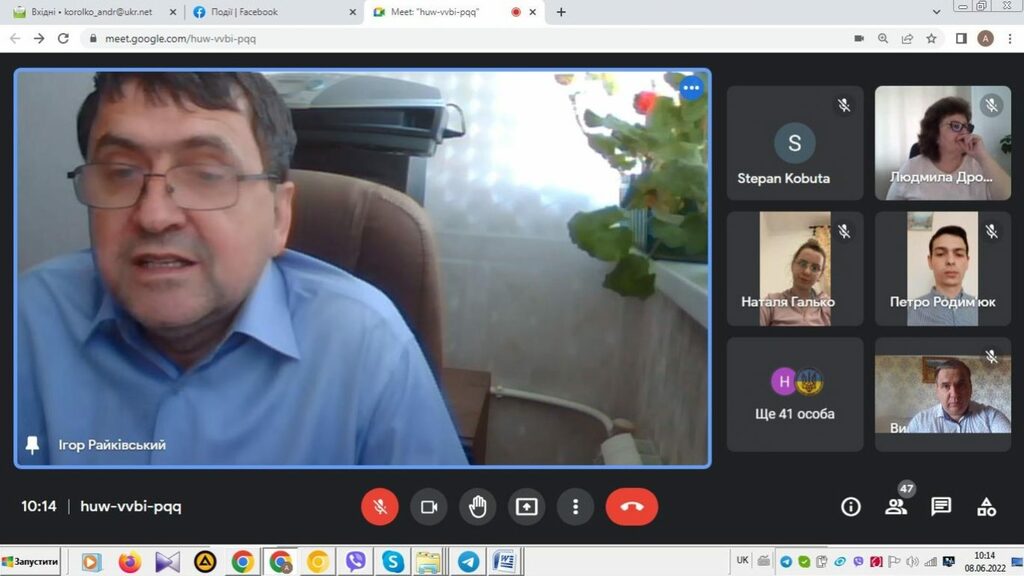Open the chat with everyone panel

point(941,507)
